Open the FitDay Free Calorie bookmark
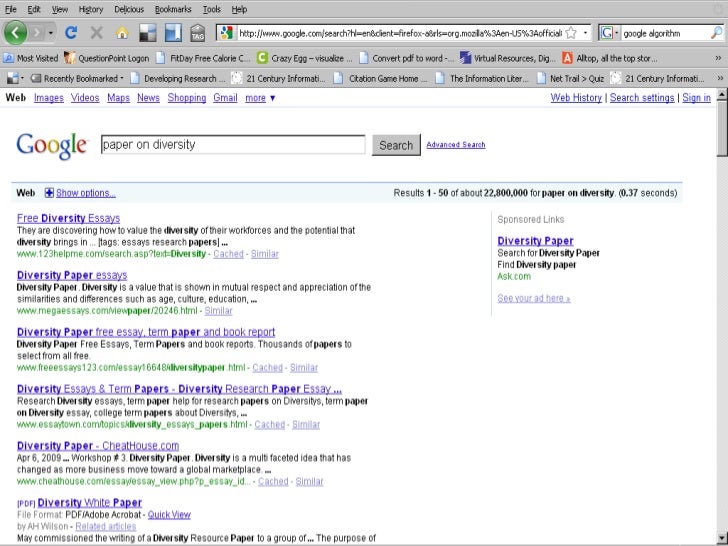The width and height of the screenshot is (728, 546). click(204, 58)
